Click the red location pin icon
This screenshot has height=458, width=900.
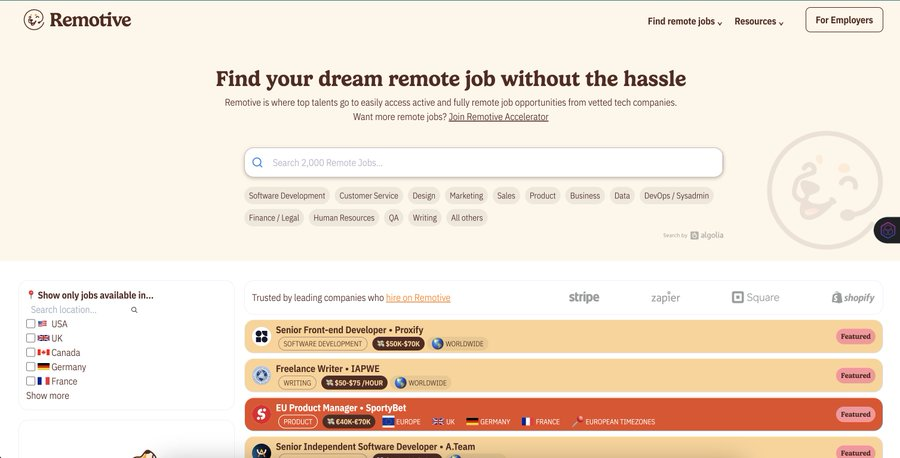tap(31, 295)
